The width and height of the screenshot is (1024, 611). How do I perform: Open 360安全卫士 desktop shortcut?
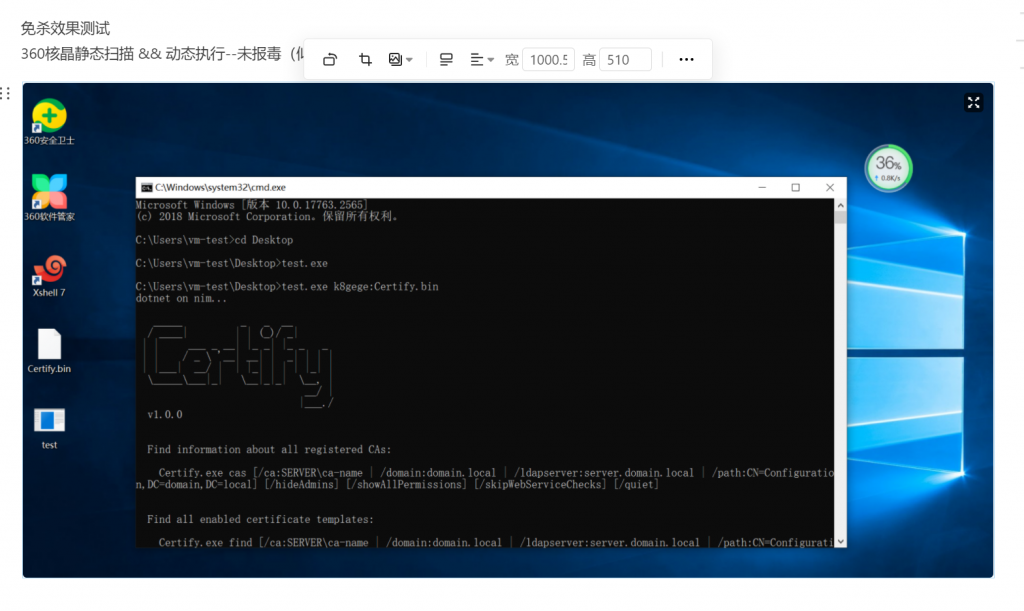(49, 122)
